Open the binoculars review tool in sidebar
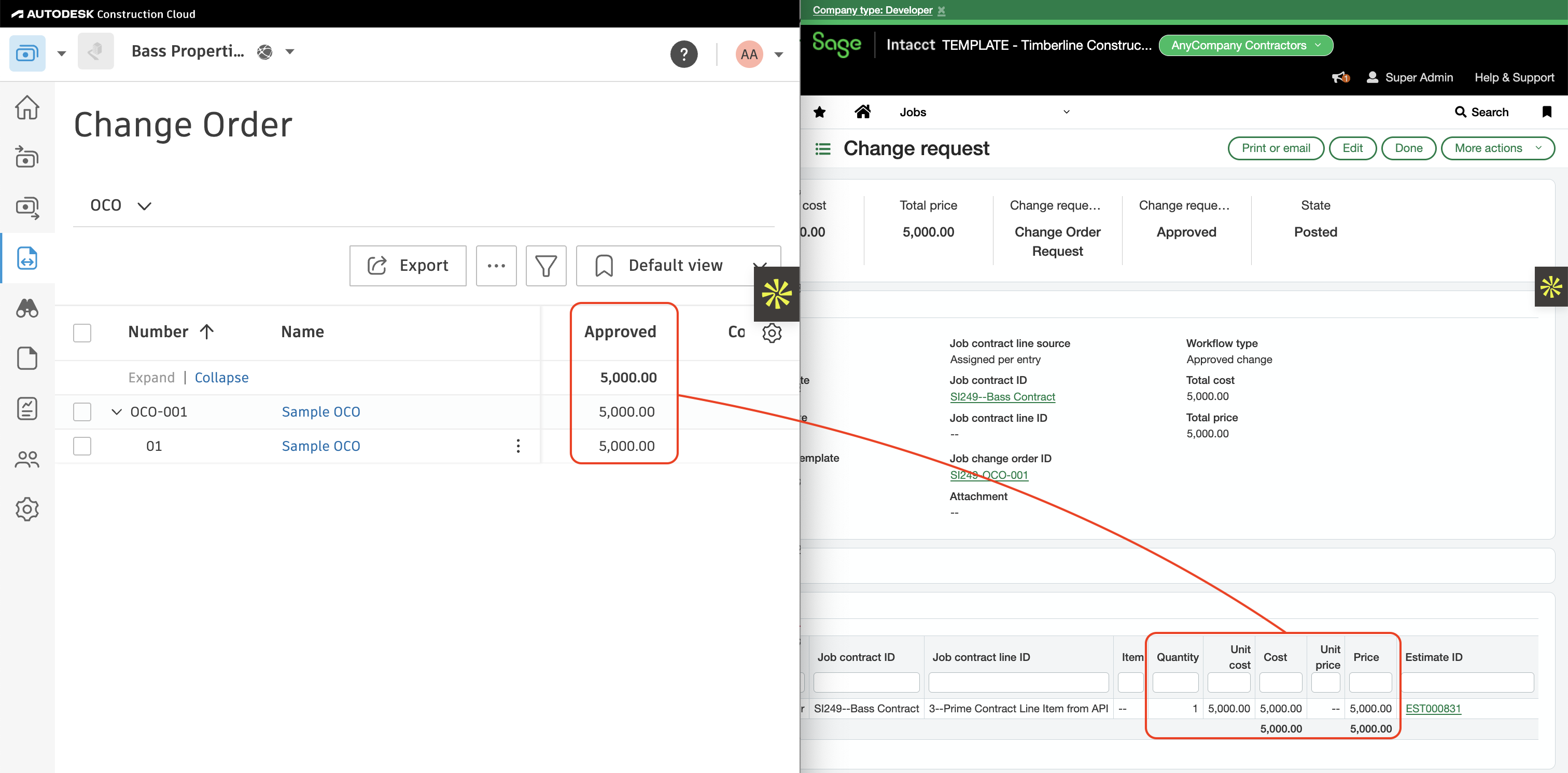 27,309
